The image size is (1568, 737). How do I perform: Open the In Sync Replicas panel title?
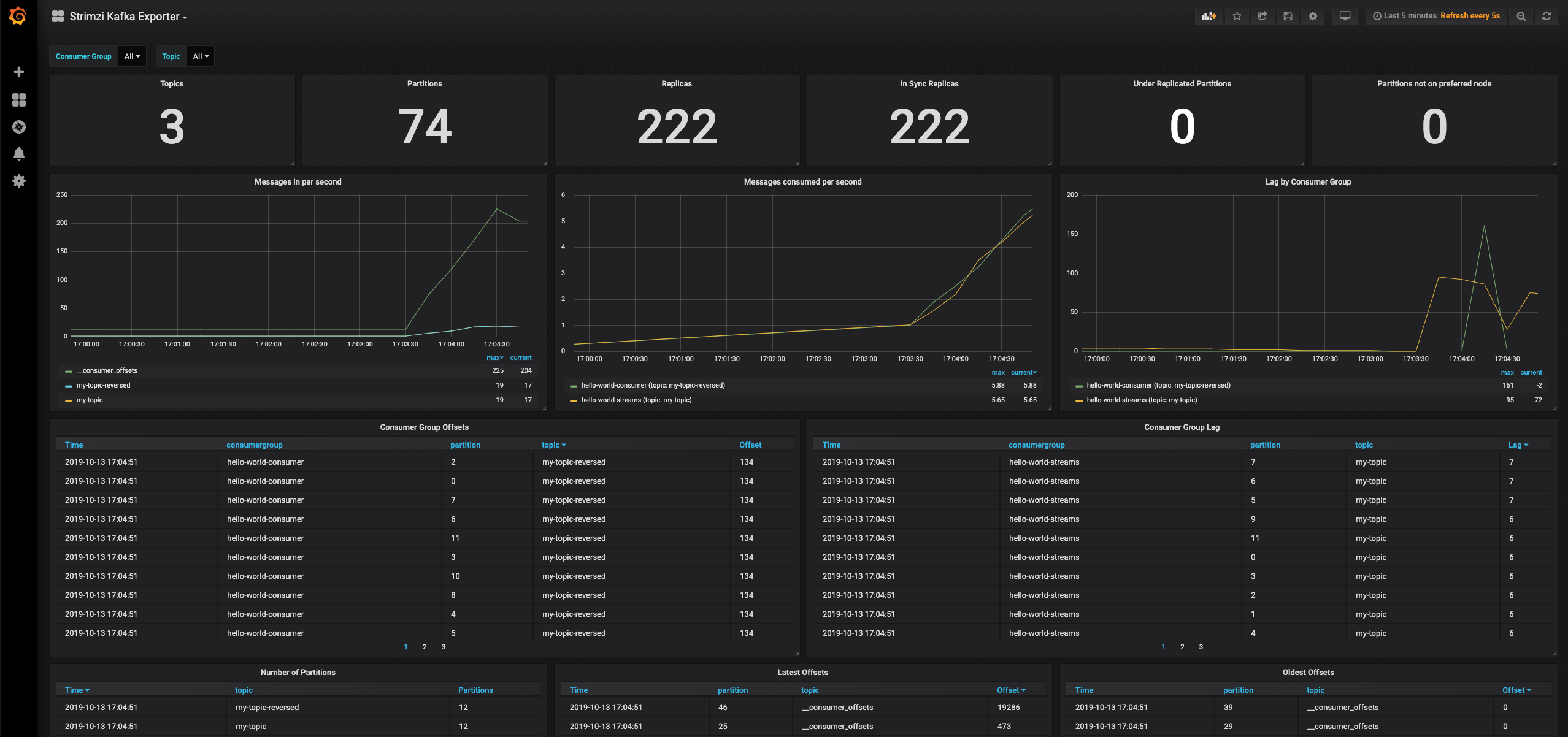coord(929,83)
